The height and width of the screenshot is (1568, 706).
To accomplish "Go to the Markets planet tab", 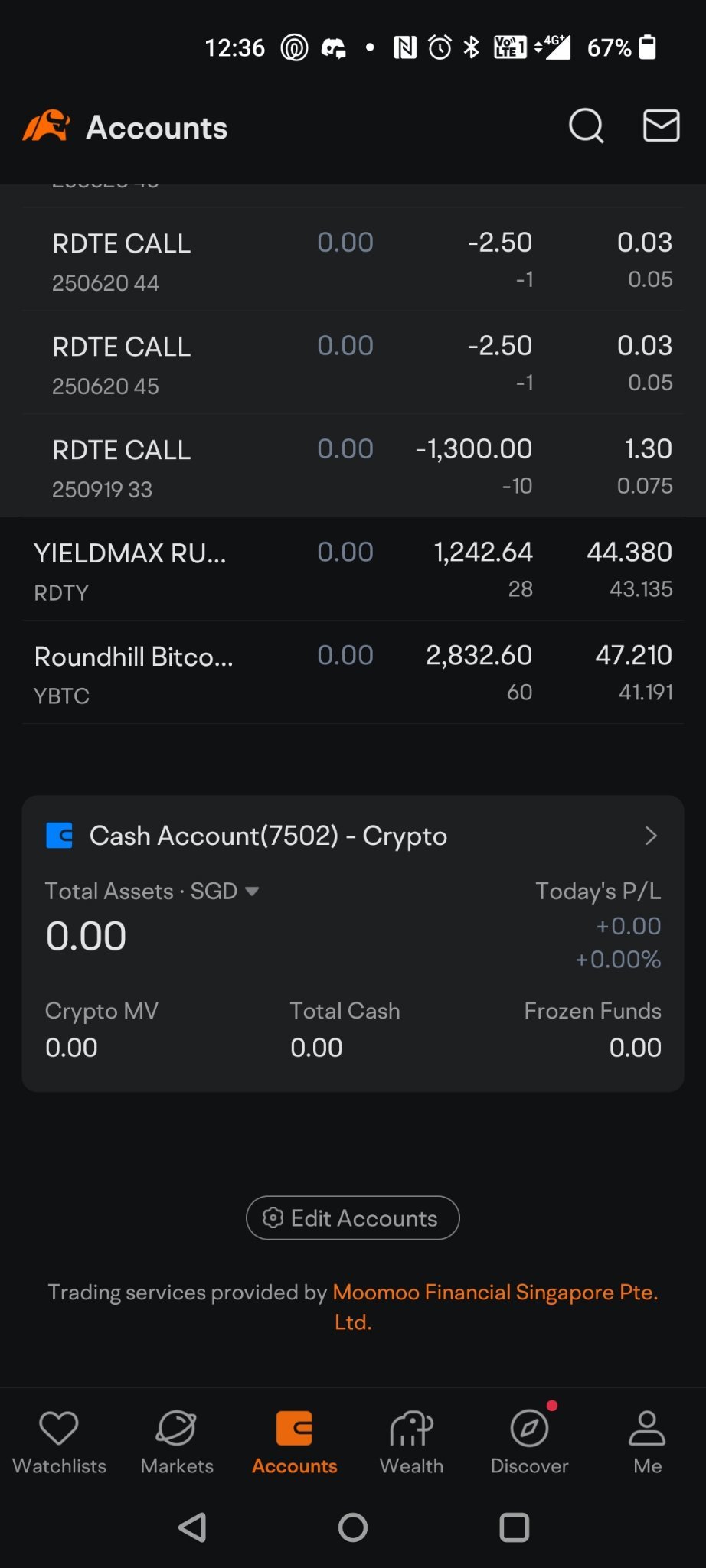I will pyautogui.click(x=177, y=1442).
